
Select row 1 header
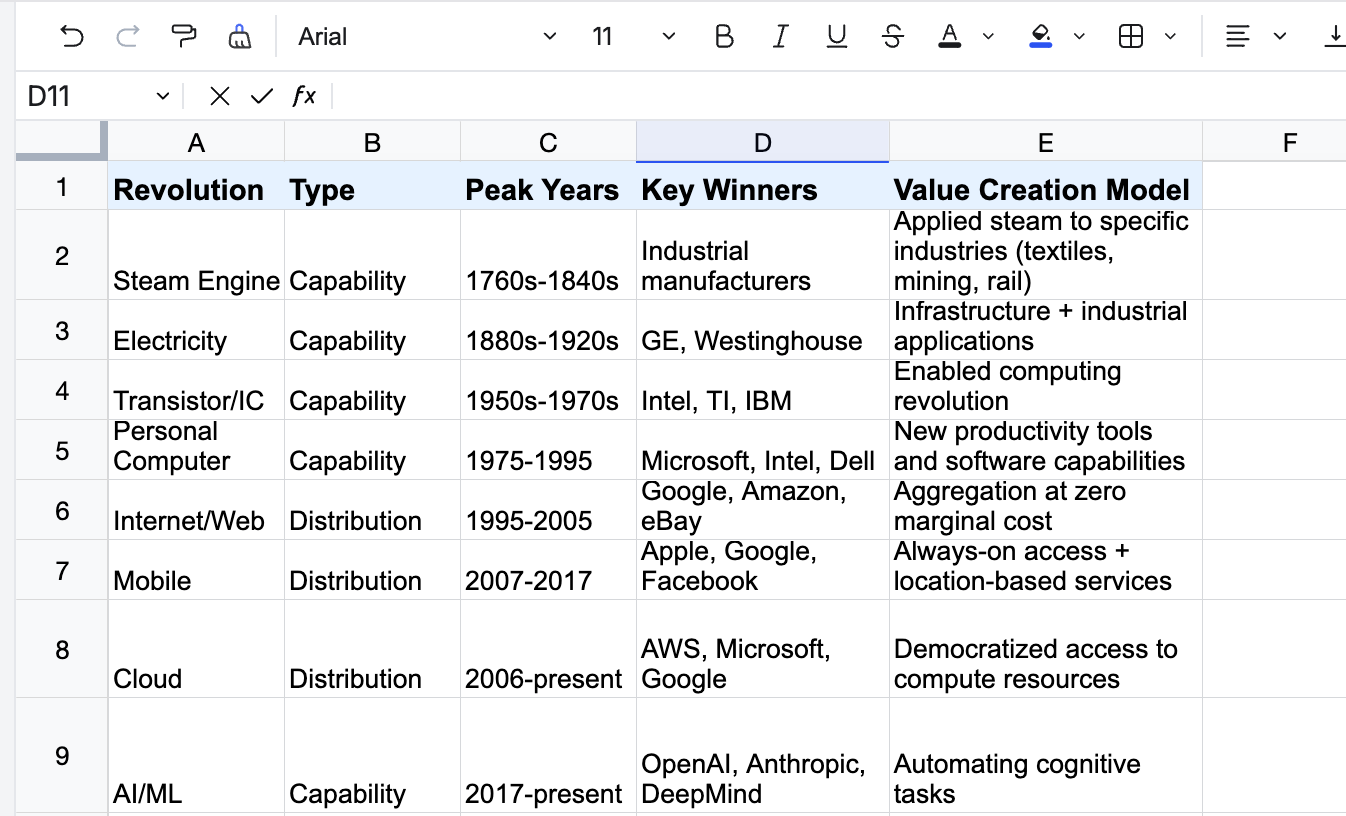pos(62,186)
